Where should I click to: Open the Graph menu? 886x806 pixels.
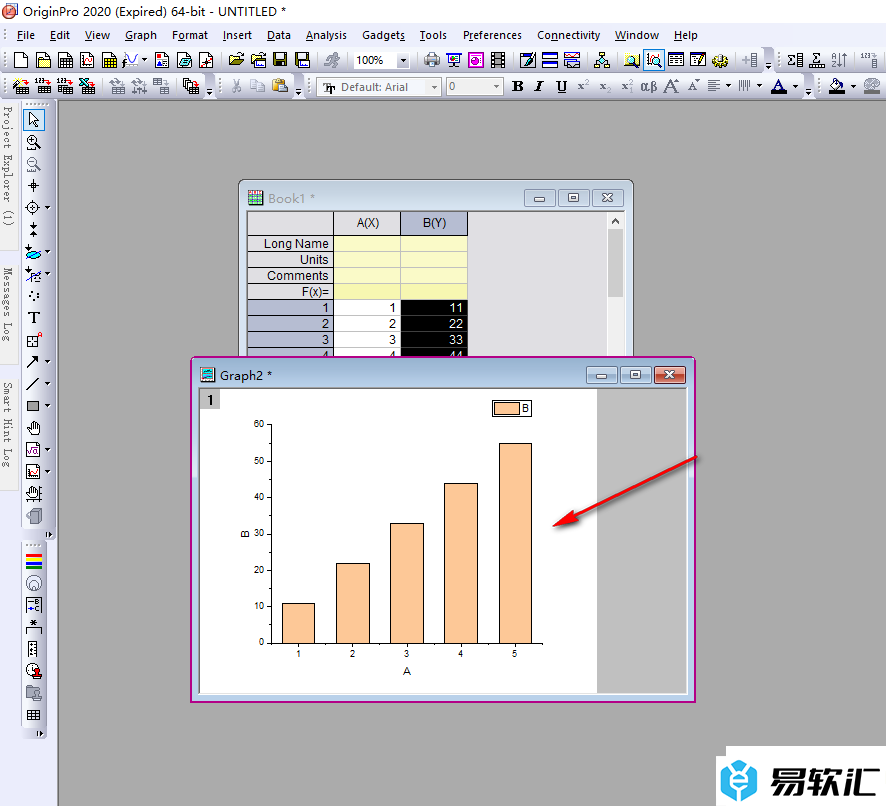click(x=141, y=35)
